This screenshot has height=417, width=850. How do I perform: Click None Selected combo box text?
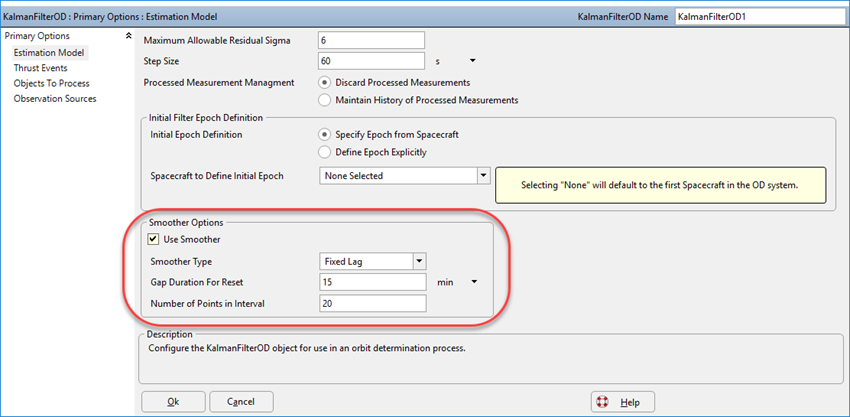353,175
